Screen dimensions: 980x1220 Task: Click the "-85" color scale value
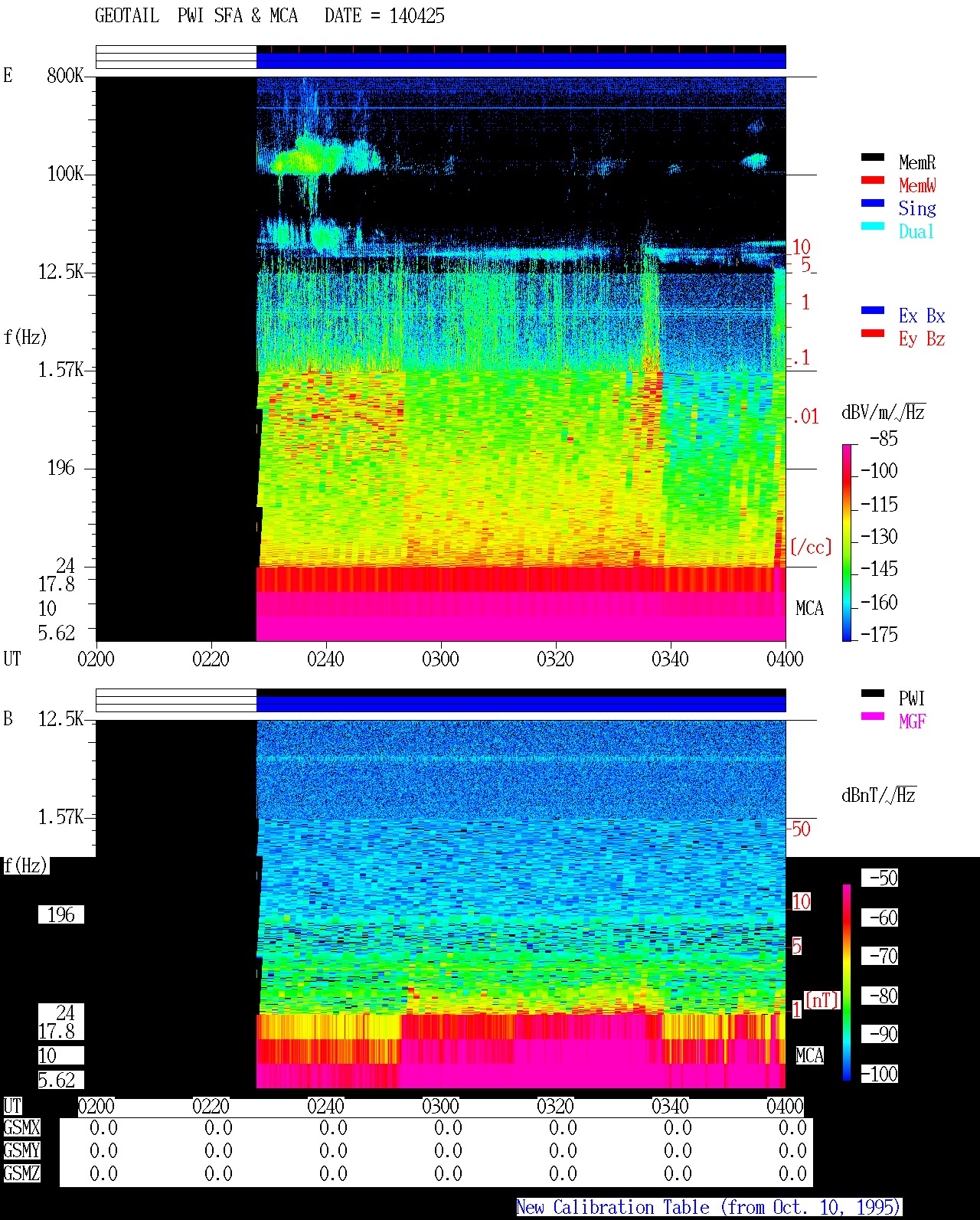coord(884,439)
